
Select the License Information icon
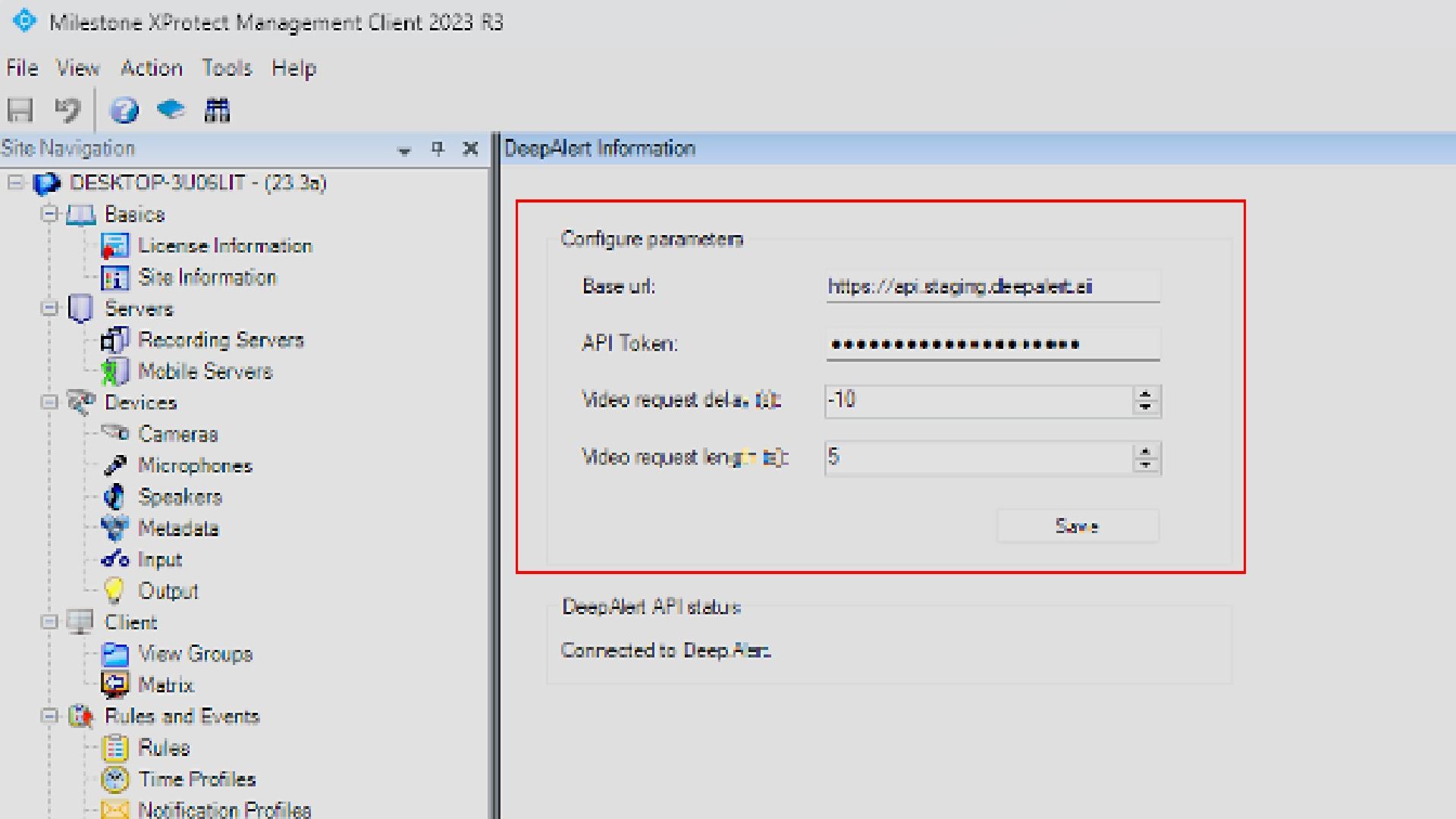pos(115,246)
